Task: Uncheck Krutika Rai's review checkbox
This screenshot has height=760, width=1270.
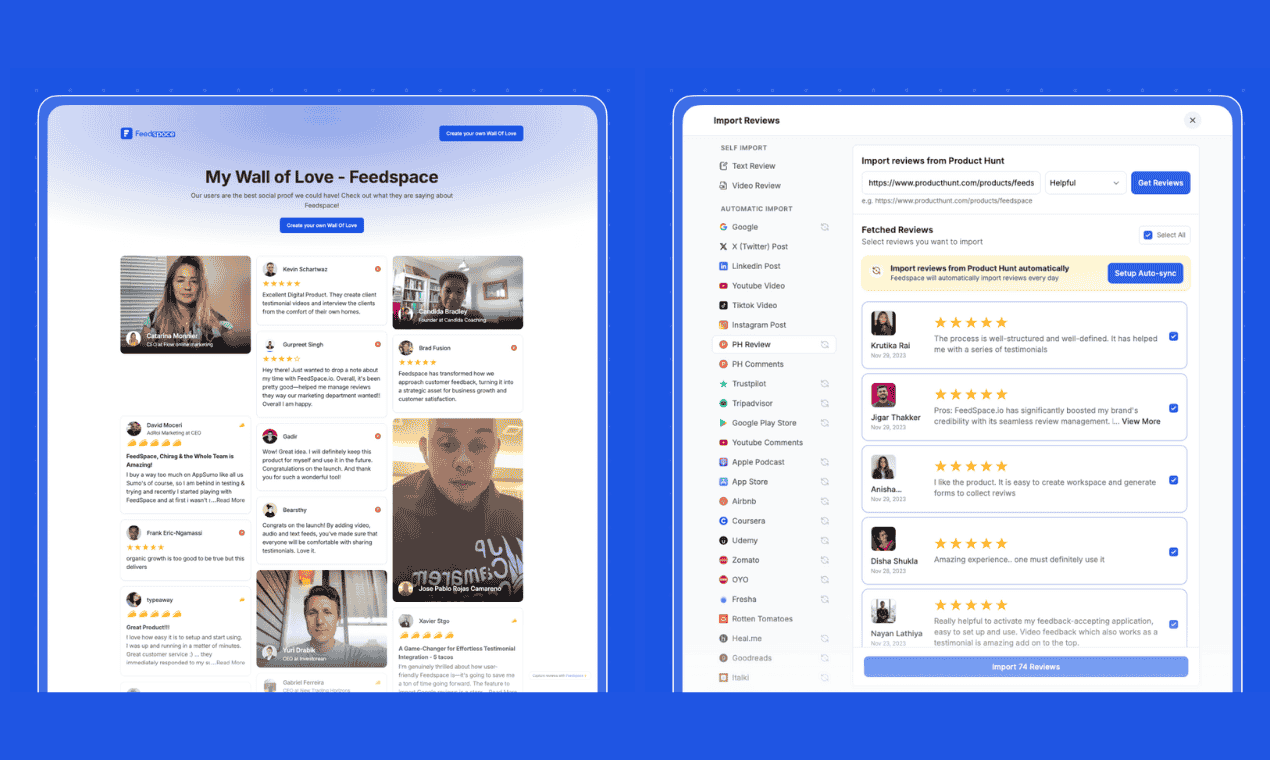Action: (1173, 336)
